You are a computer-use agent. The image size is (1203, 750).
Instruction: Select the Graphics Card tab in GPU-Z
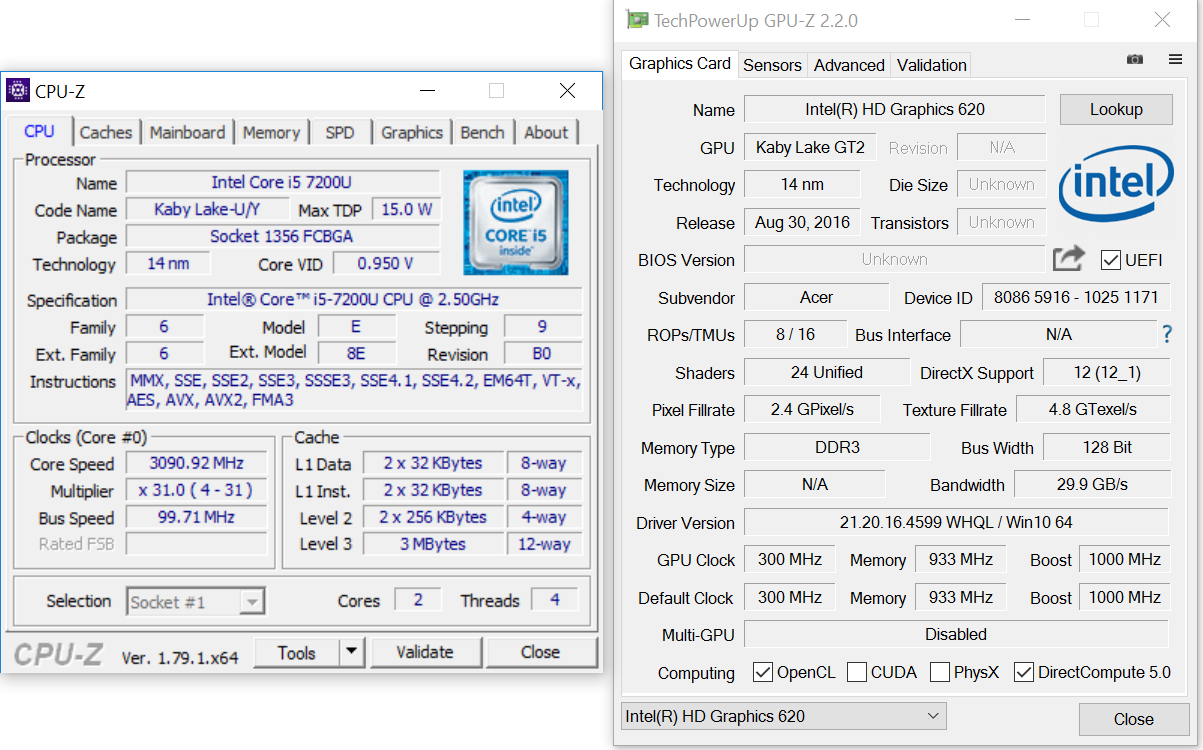pos(680,63)
